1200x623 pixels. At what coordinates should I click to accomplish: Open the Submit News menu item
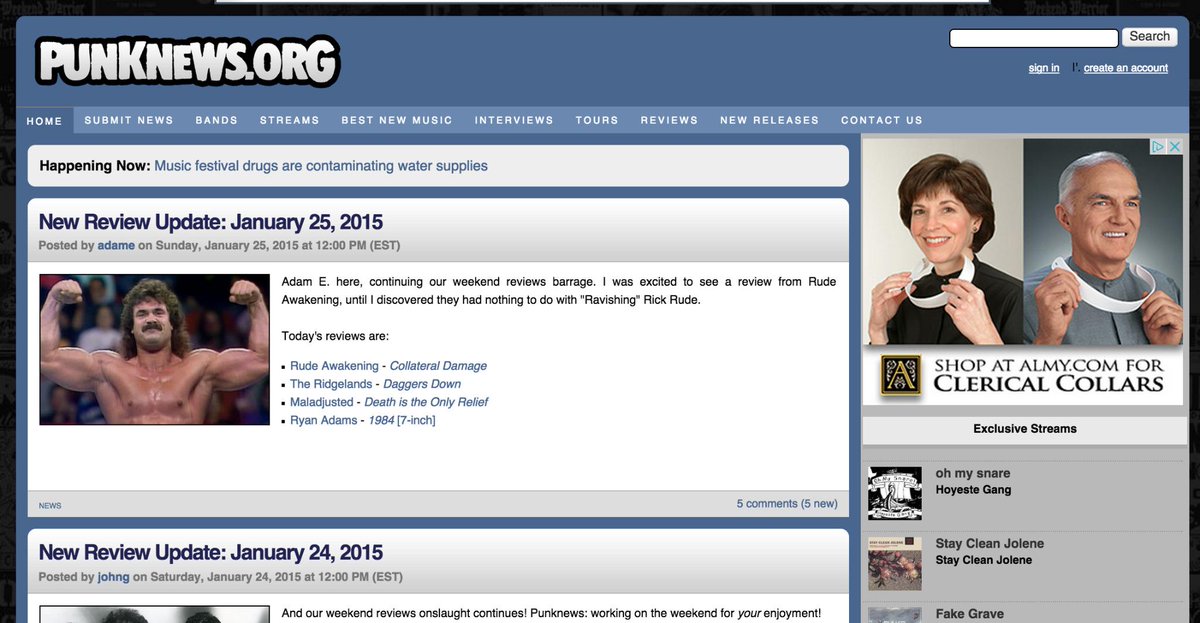129,120
